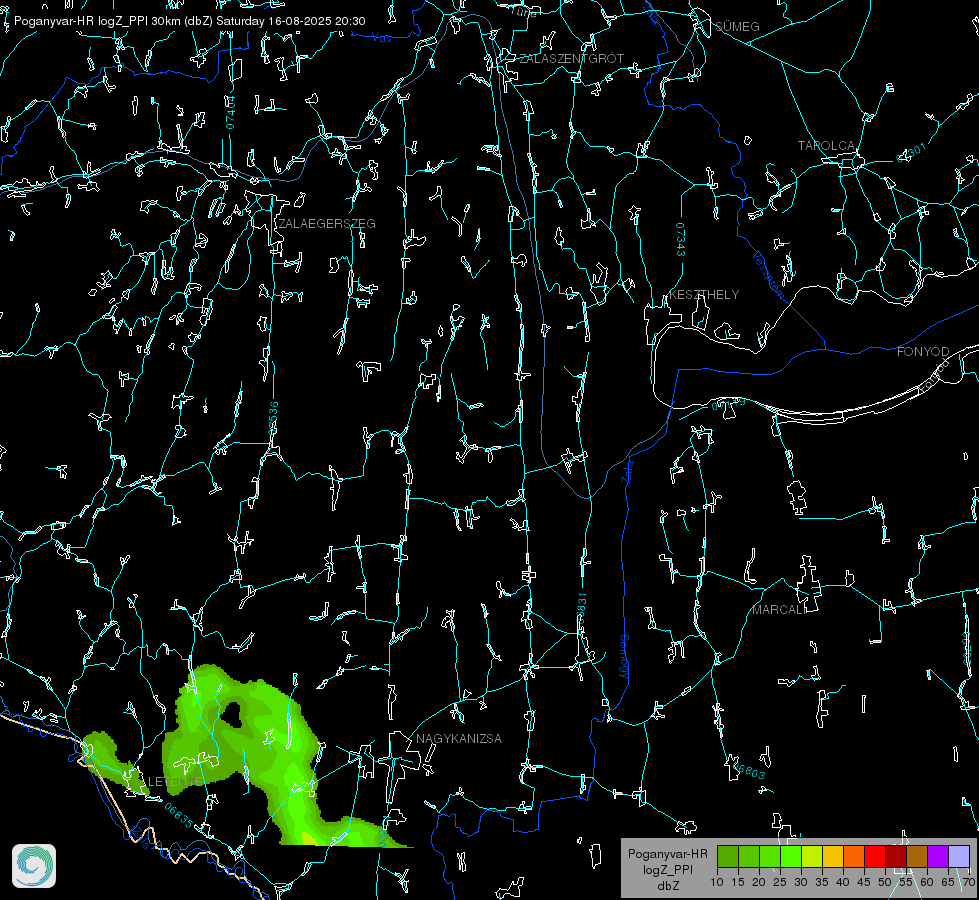
Task: Click the swirl logo icon
Action: pyautogui.click(x=34, y=866)
